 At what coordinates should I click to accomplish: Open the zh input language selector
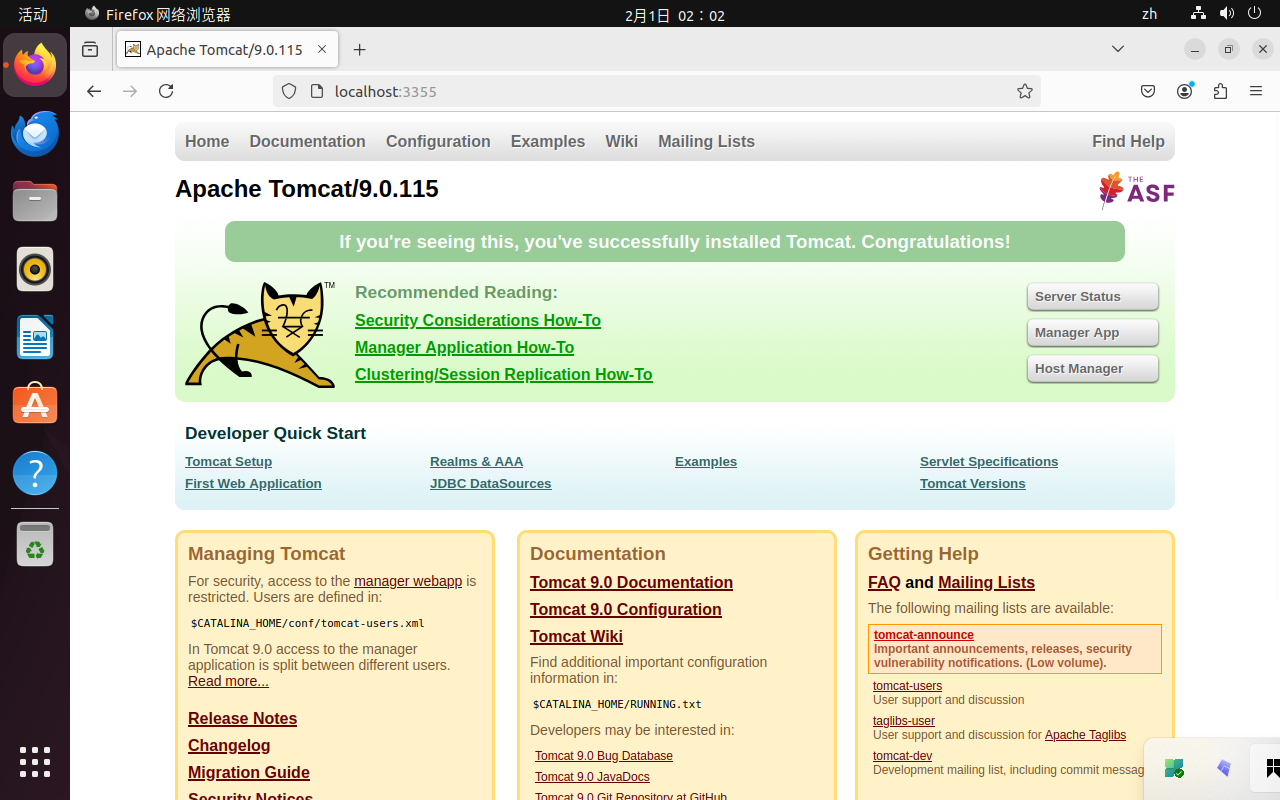1149,14
